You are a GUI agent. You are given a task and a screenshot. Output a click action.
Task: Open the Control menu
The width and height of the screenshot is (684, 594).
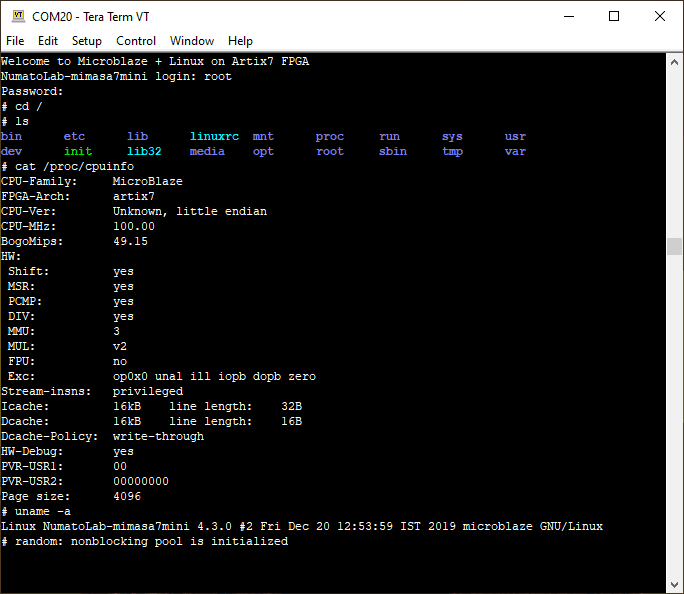pos(136,41)
